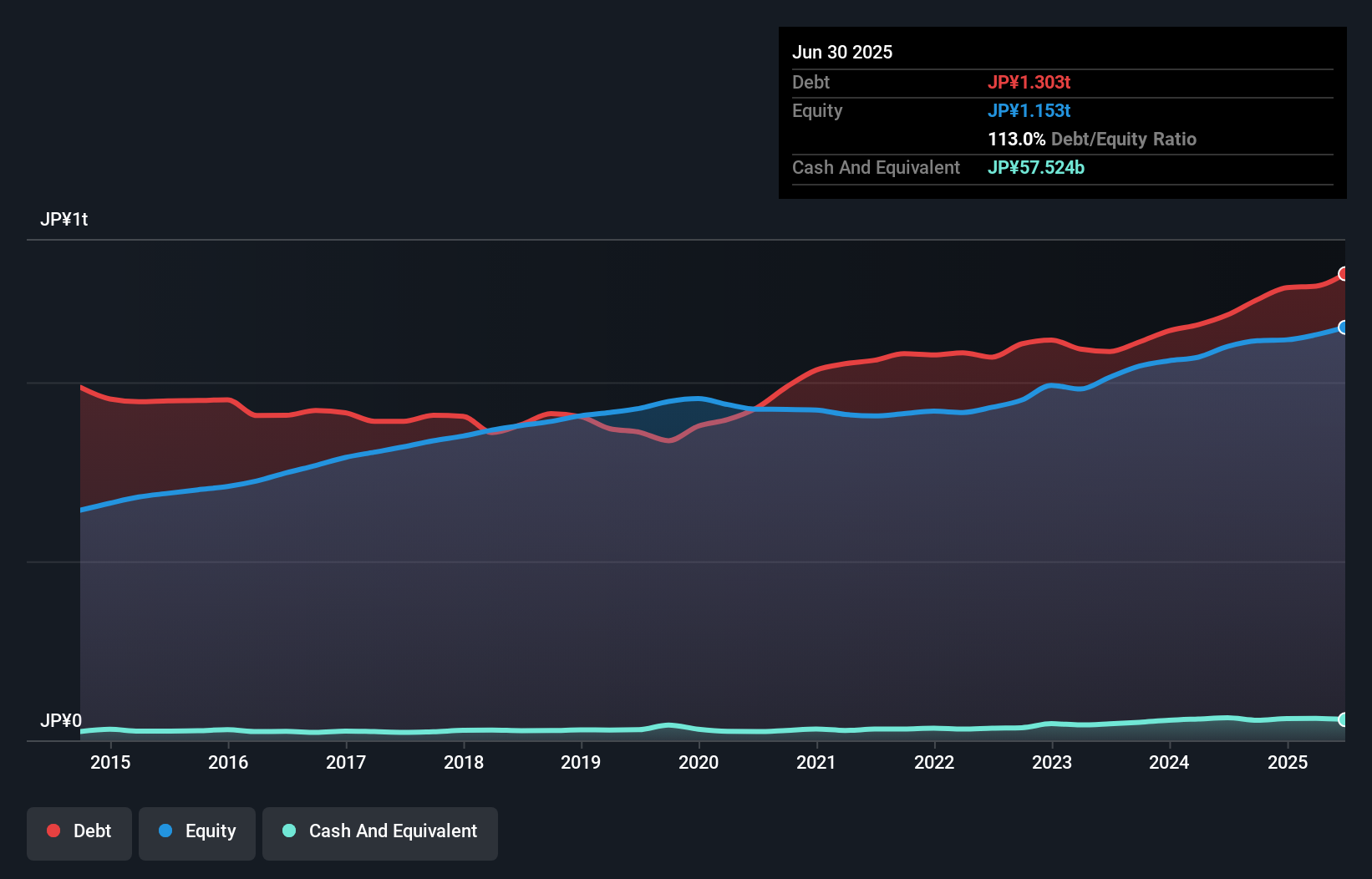This screenshot has height=879, width=1372.
Task: Select the 2025 label on the x-axis
Action: pyautogui.click(x=1288, y=762)
